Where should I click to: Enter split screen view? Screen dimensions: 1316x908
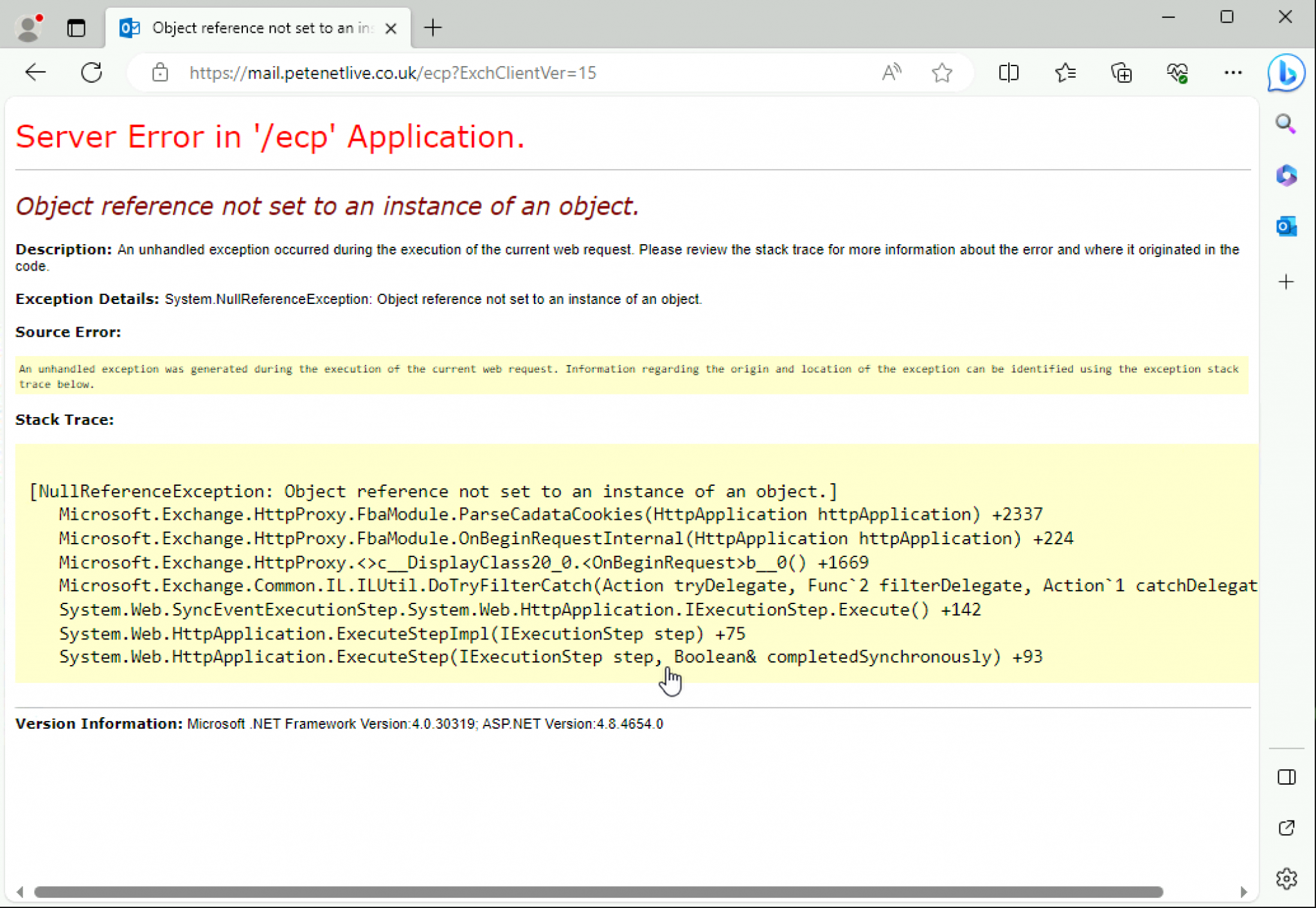pos(1009,73)
